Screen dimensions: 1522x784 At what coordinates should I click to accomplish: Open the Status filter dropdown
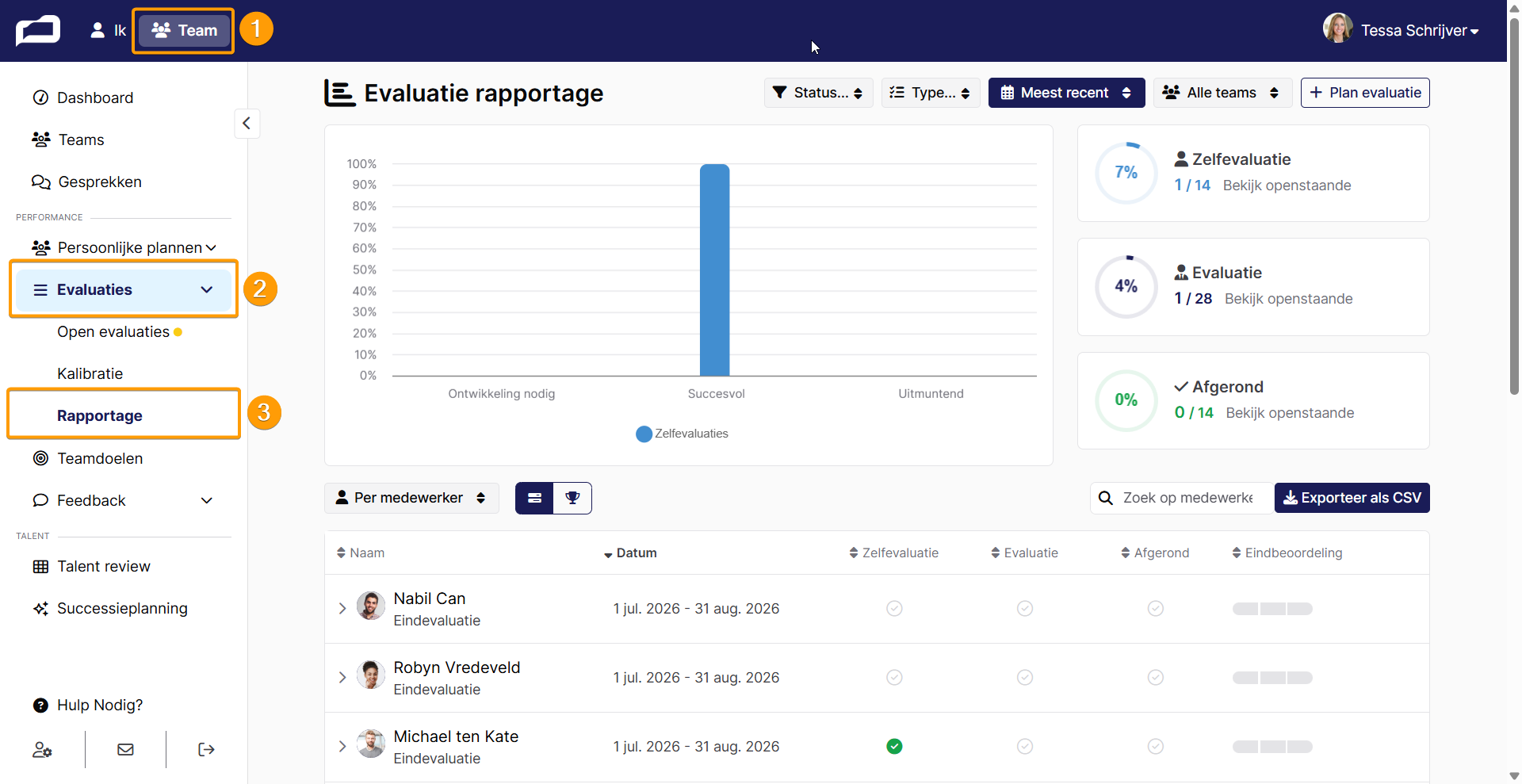tap(818, 93)
